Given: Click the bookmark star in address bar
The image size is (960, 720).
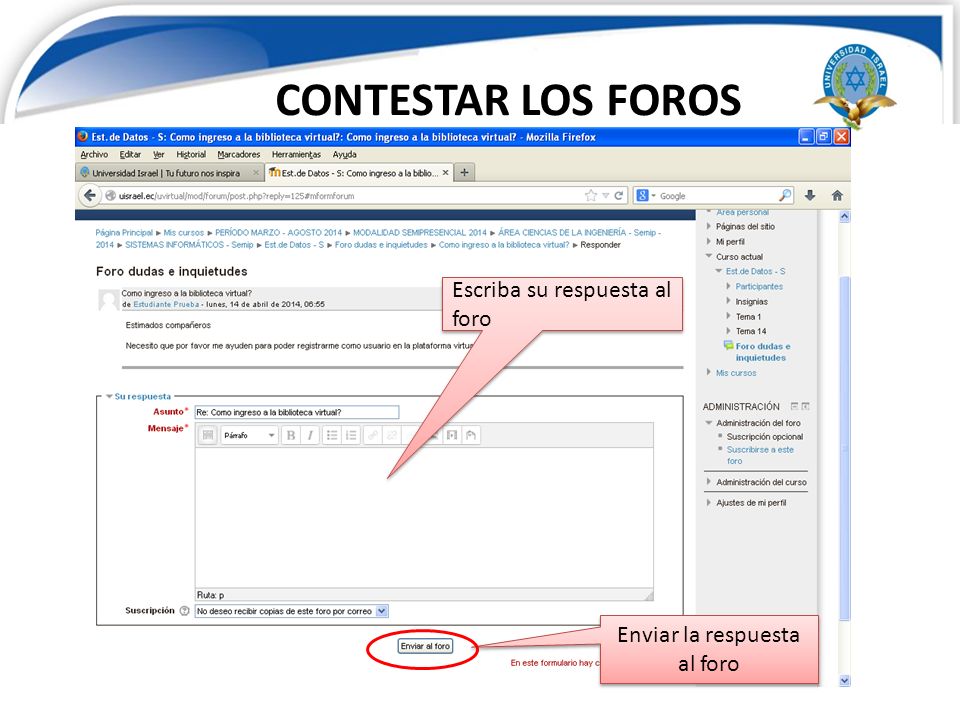Looking at the screenshot, I should coord(591,195).
